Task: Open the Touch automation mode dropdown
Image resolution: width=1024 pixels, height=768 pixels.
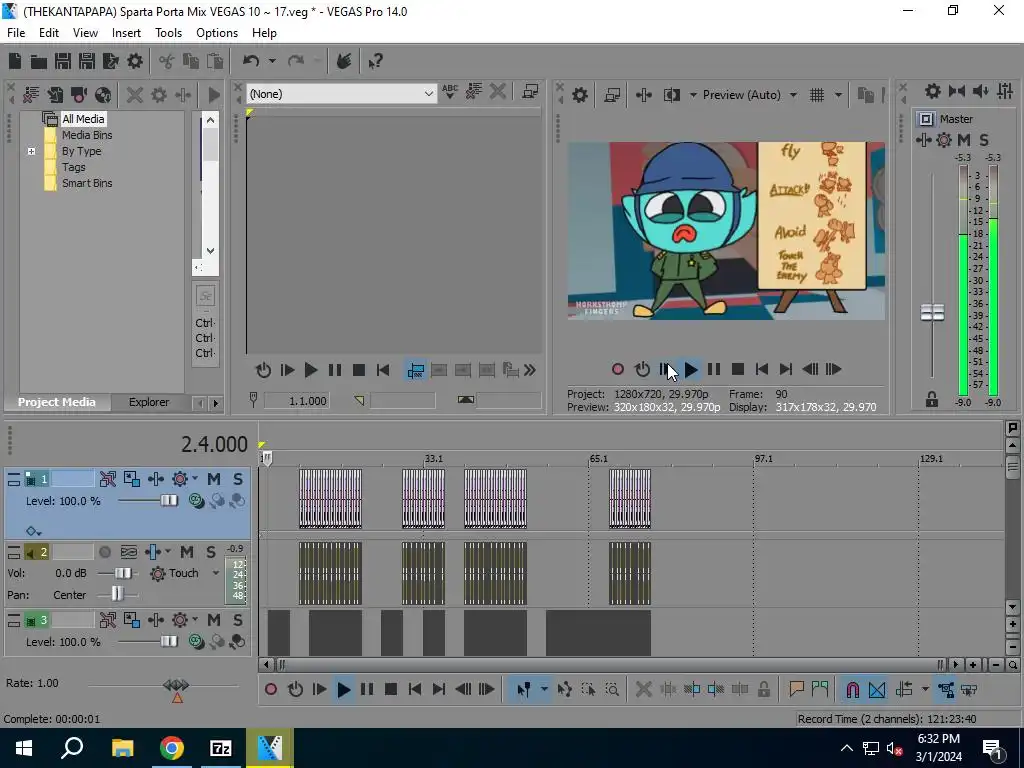Action: (x=216, y=573)
